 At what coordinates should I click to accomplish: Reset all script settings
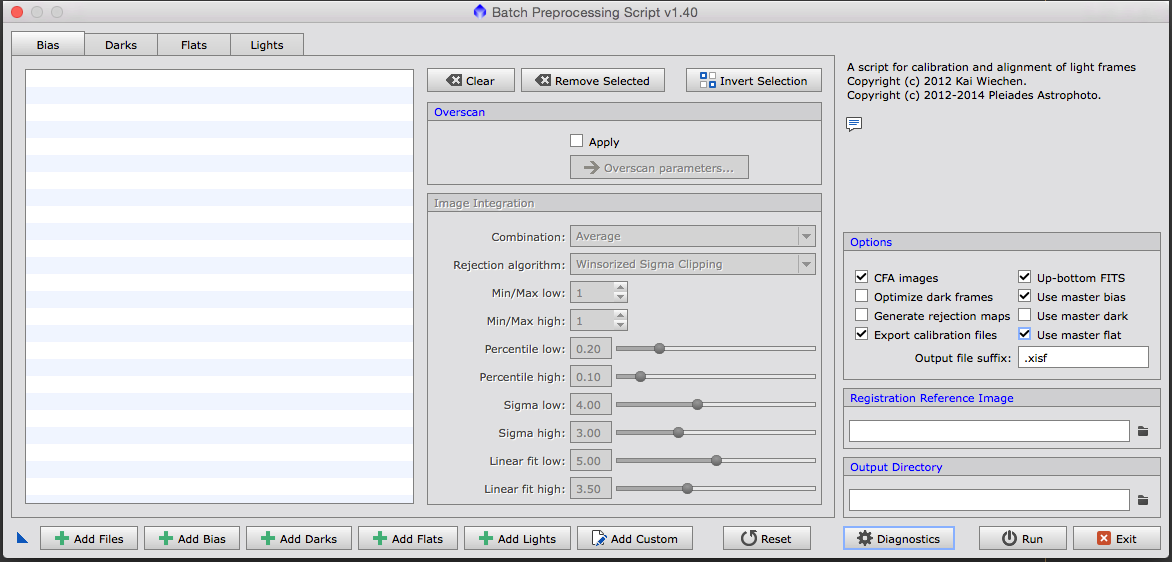click(767, 538)
